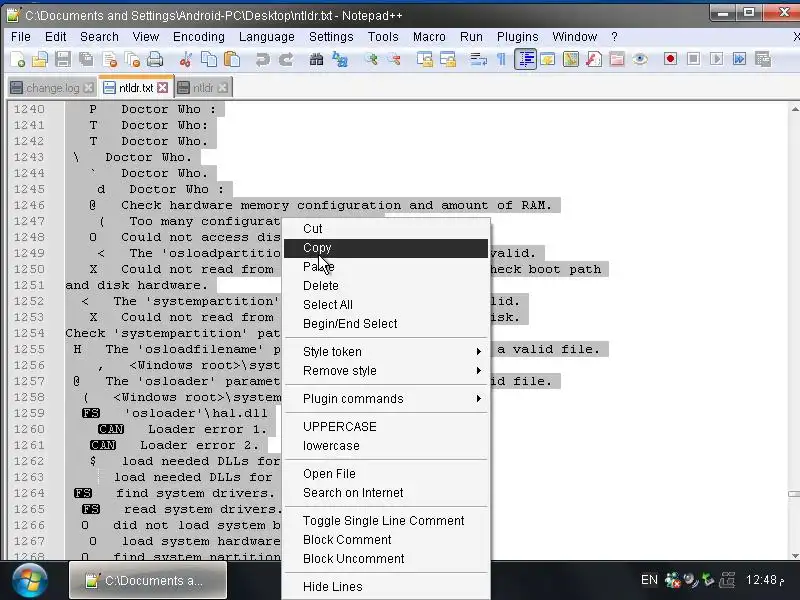Viewport: 800px width, 600px height.
Task: Click the Cut scissors toolbar icon
Action: click(x=185, y=60)
